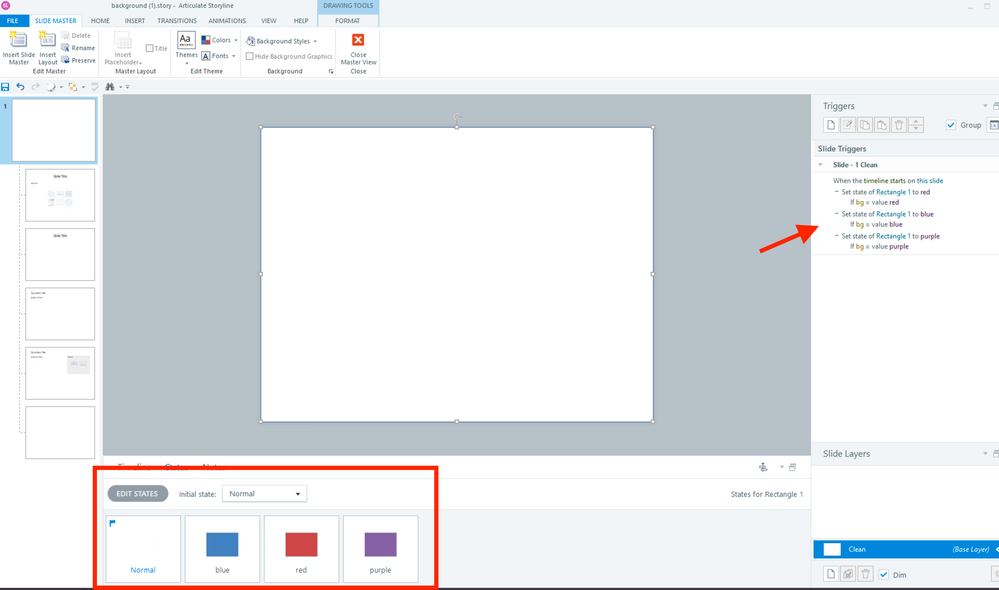The height and width of the screenshot is (590, 999).
Task: Open Insert Placeholder menu
Action: 123,50
